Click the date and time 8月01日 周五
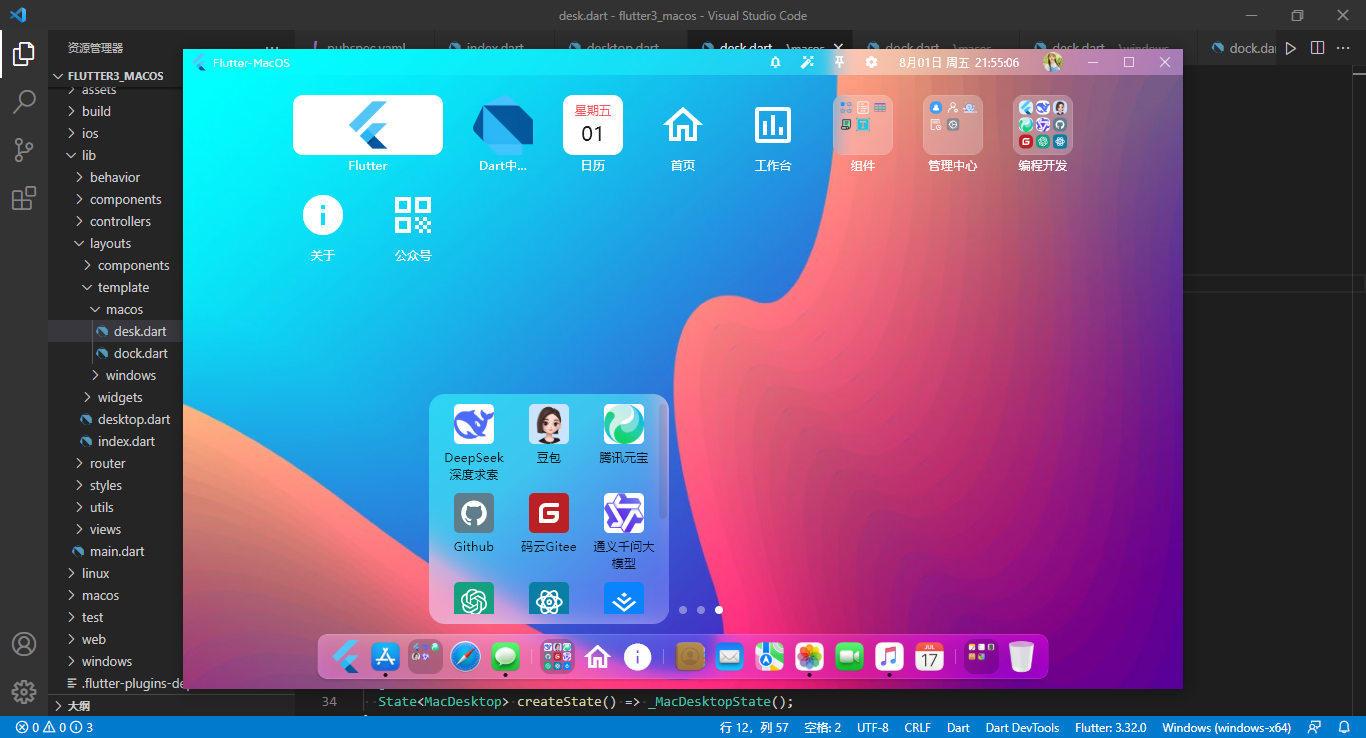The image size is (1366, 738). [x=959, y=62]
